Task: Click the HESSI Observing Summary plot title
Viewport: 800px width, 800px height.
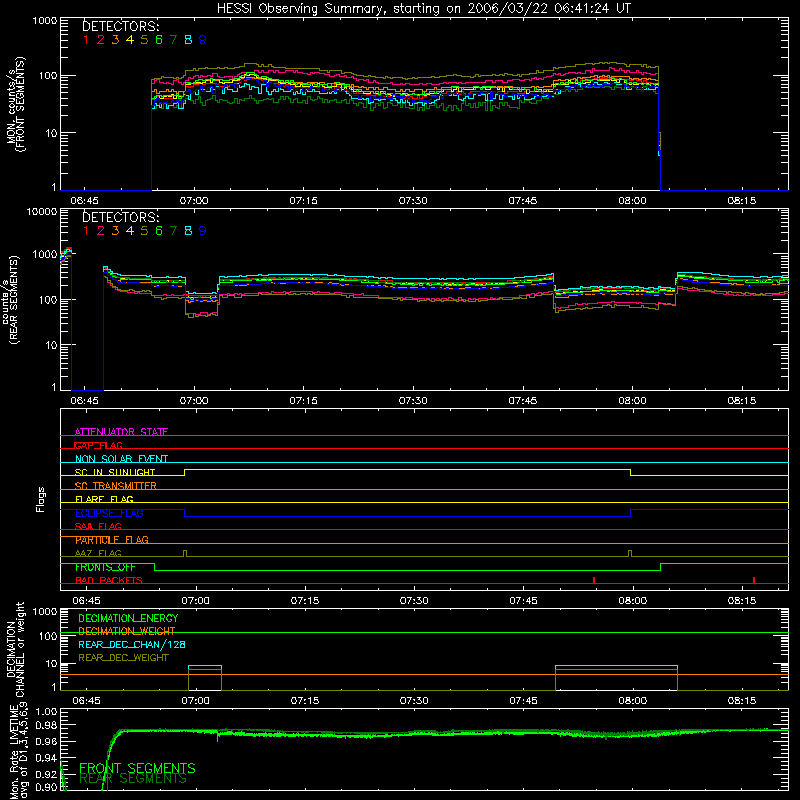Action: pos(423,8)
